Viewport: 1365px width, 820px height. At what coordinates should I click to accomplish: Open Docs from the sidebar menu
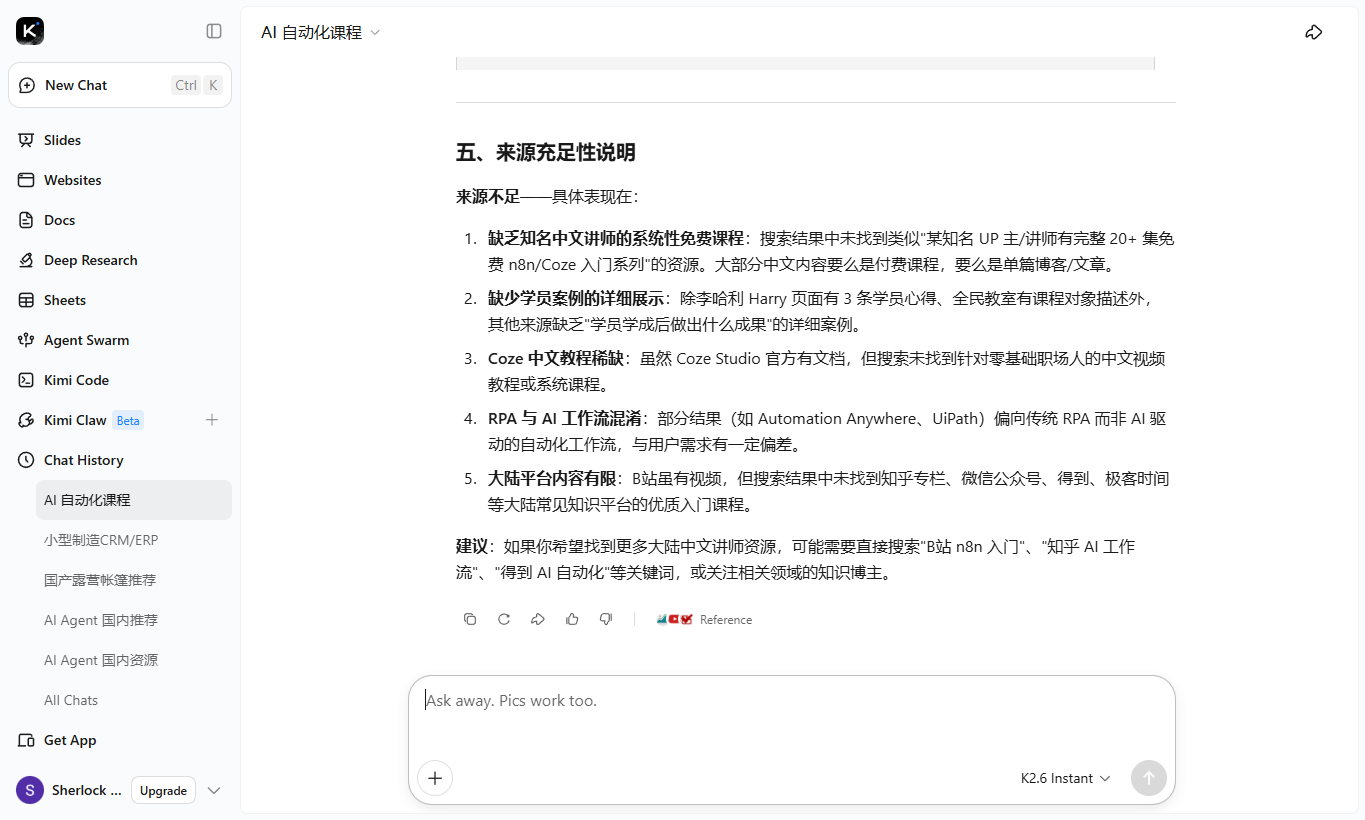pos(60,220)
